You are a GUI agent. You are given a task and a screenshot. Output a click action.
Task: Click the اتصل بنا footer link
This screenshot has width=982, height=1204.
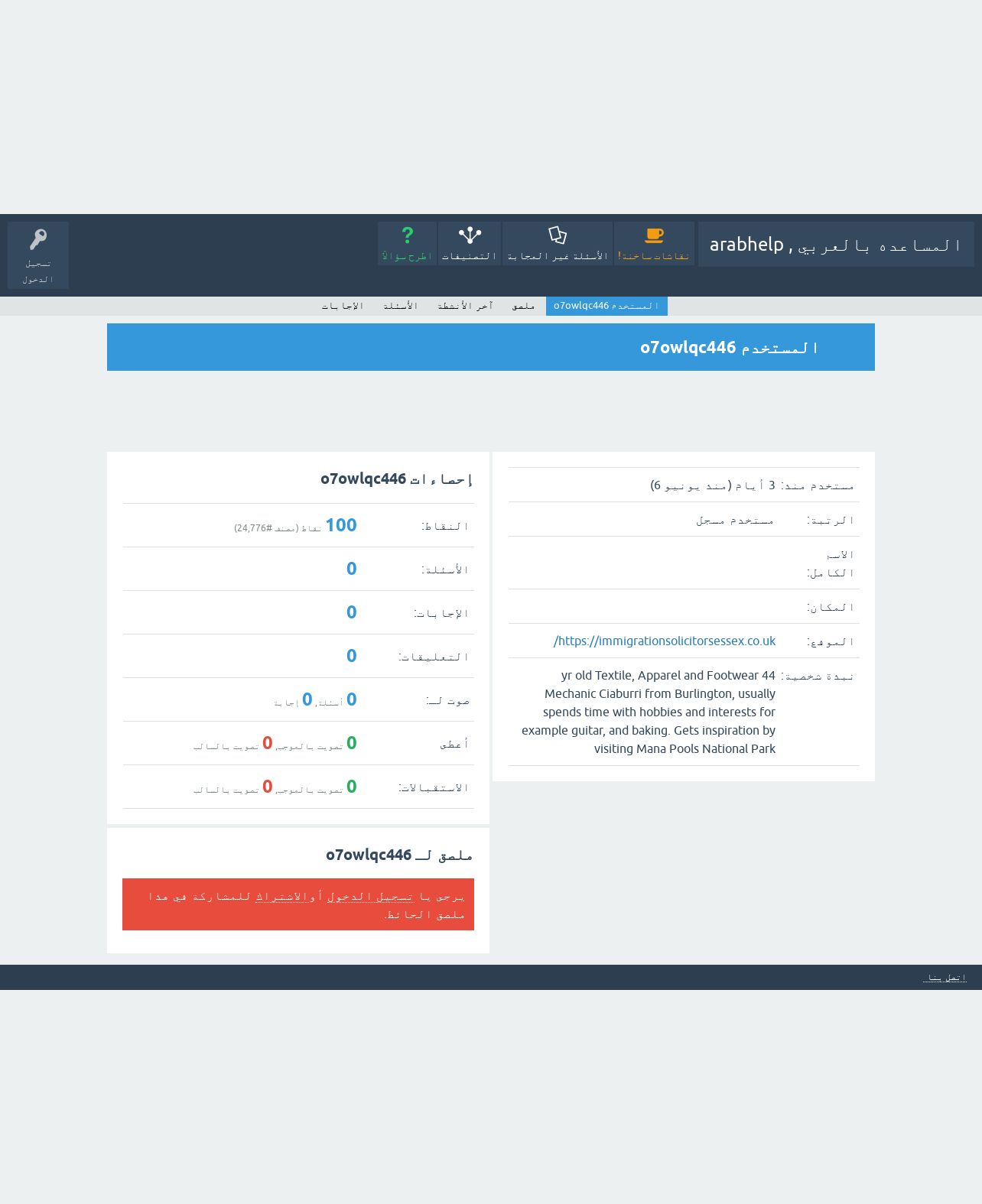[x=945, y=977]
